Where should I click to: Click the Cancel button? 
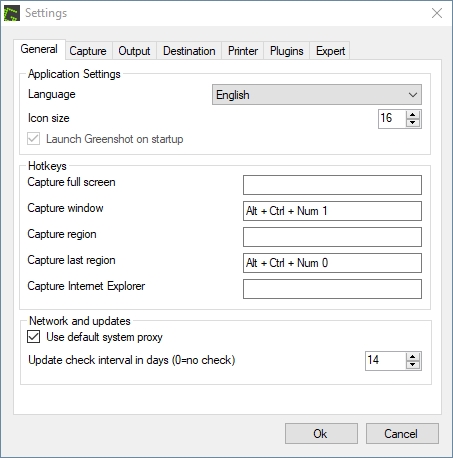point(402,434)
